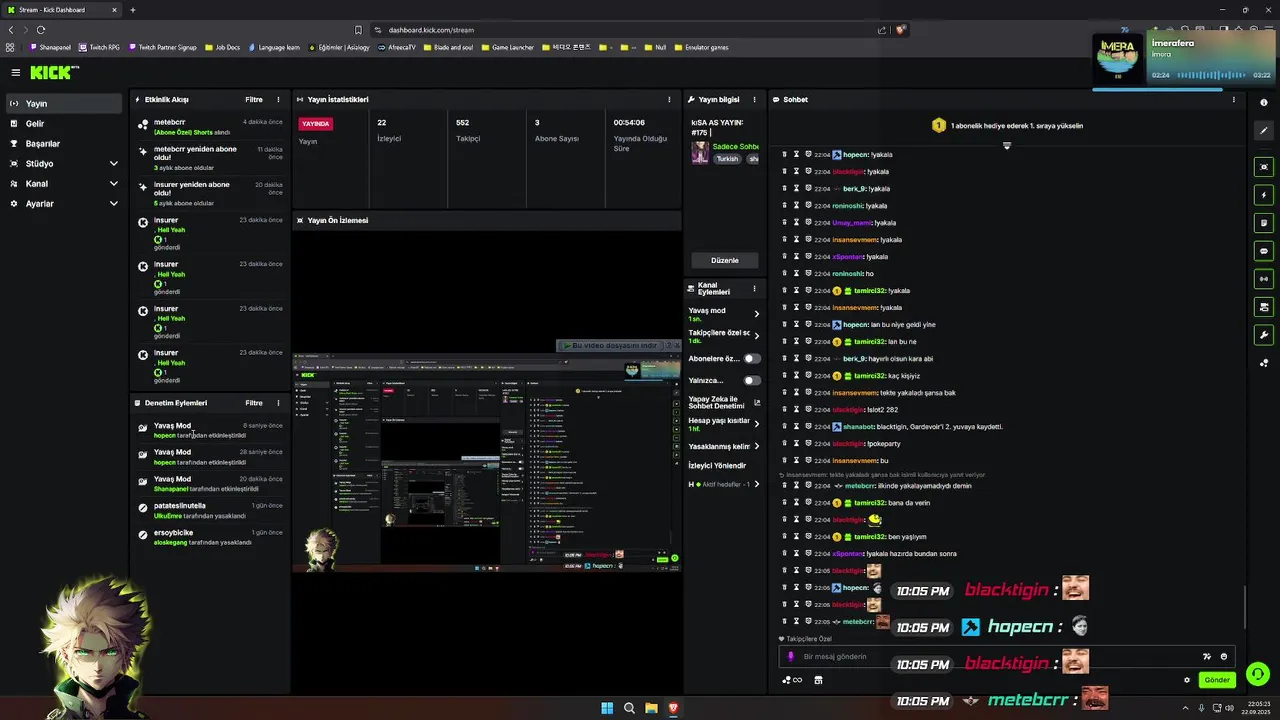Toggle the stream statistics icon in right sidebar
The image size is (1280, 720).
[x=1264, y=279]
